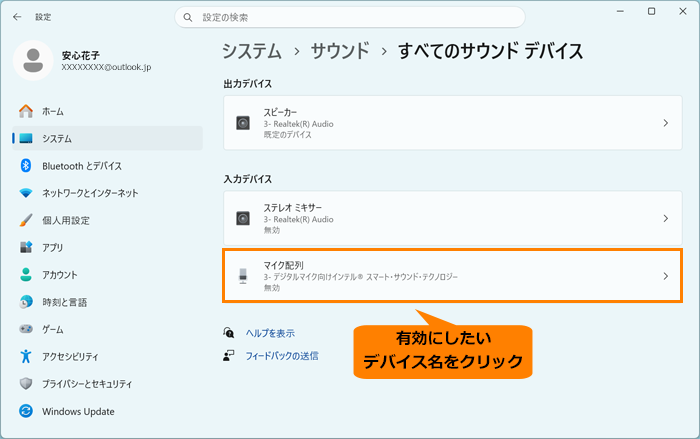Open Bluetooth とデバイス settings
Viewport: 700px width, 439px height.
click(108, 166)
